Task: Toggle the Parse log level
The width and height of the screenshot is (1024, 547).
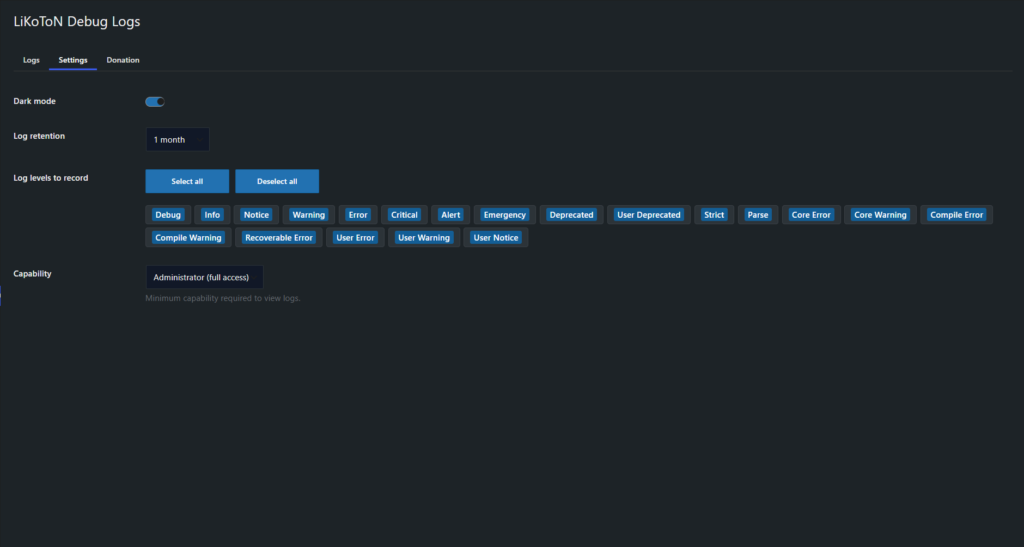Action: (x=758, y=215)
